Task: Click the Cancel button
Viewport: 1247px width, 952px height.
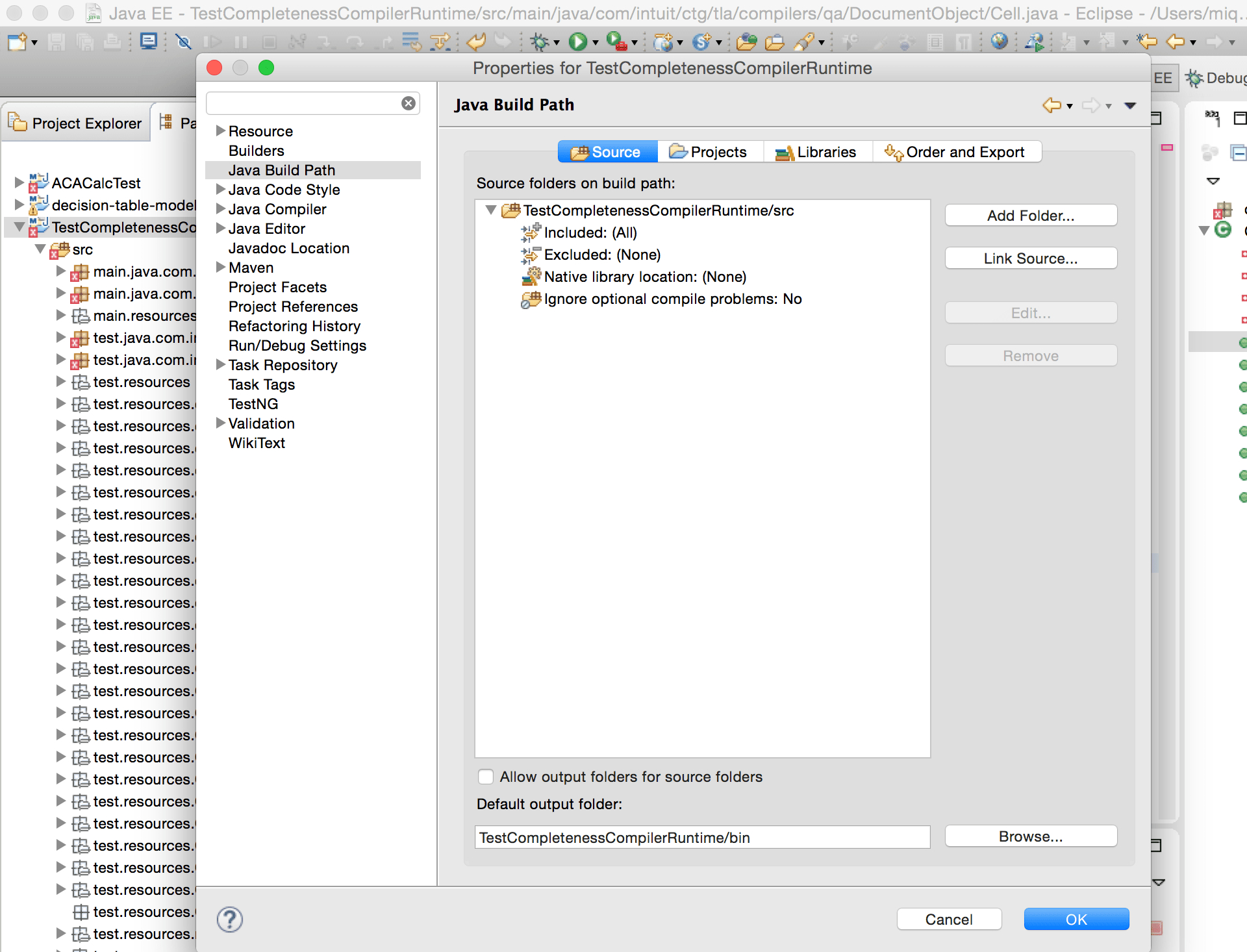Action: [x=949, y=920]
